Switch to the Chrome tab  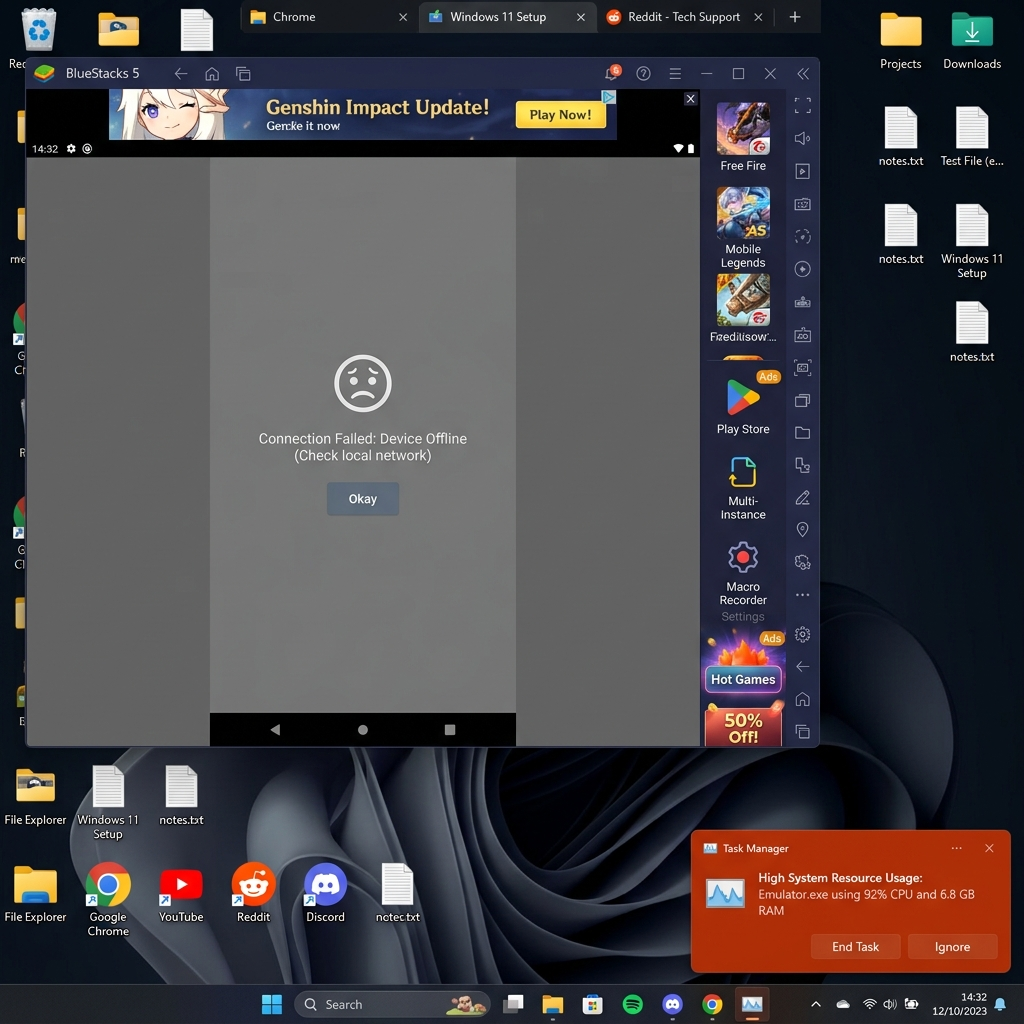(x=328, y=17)
